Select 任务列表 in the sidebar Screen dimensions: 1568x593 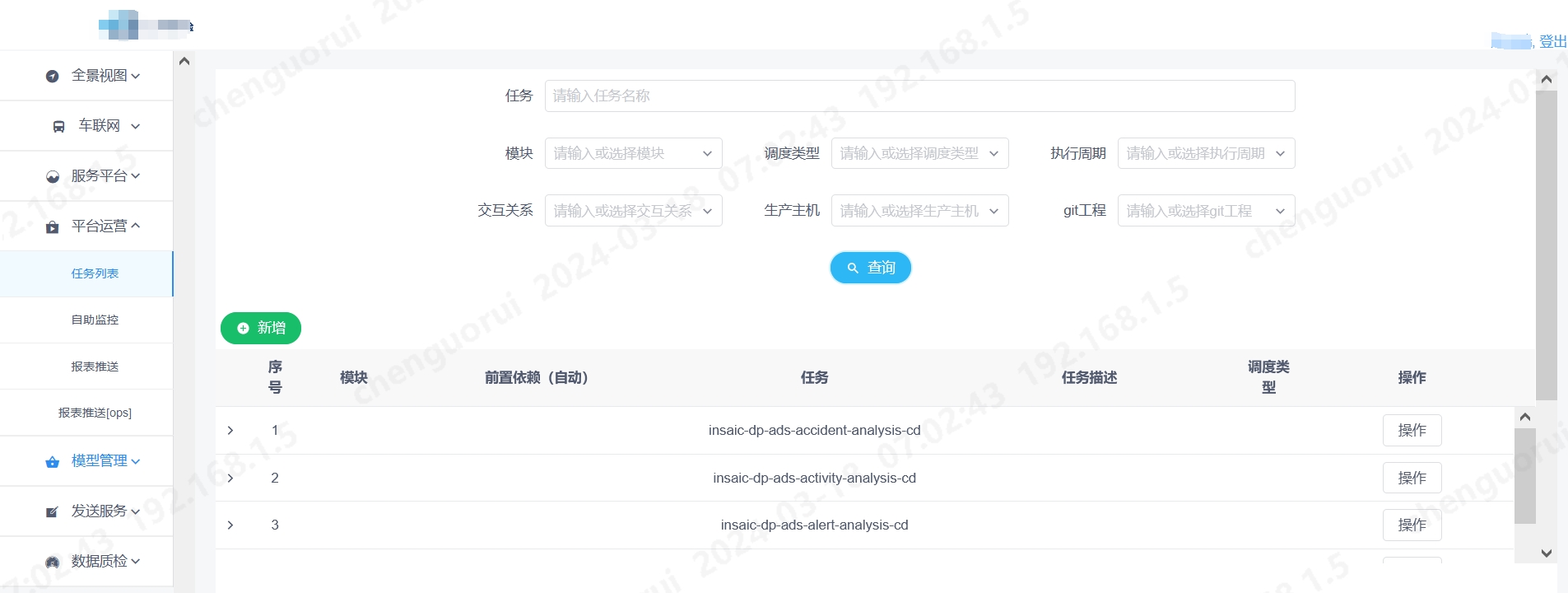[x=86, y=273]
